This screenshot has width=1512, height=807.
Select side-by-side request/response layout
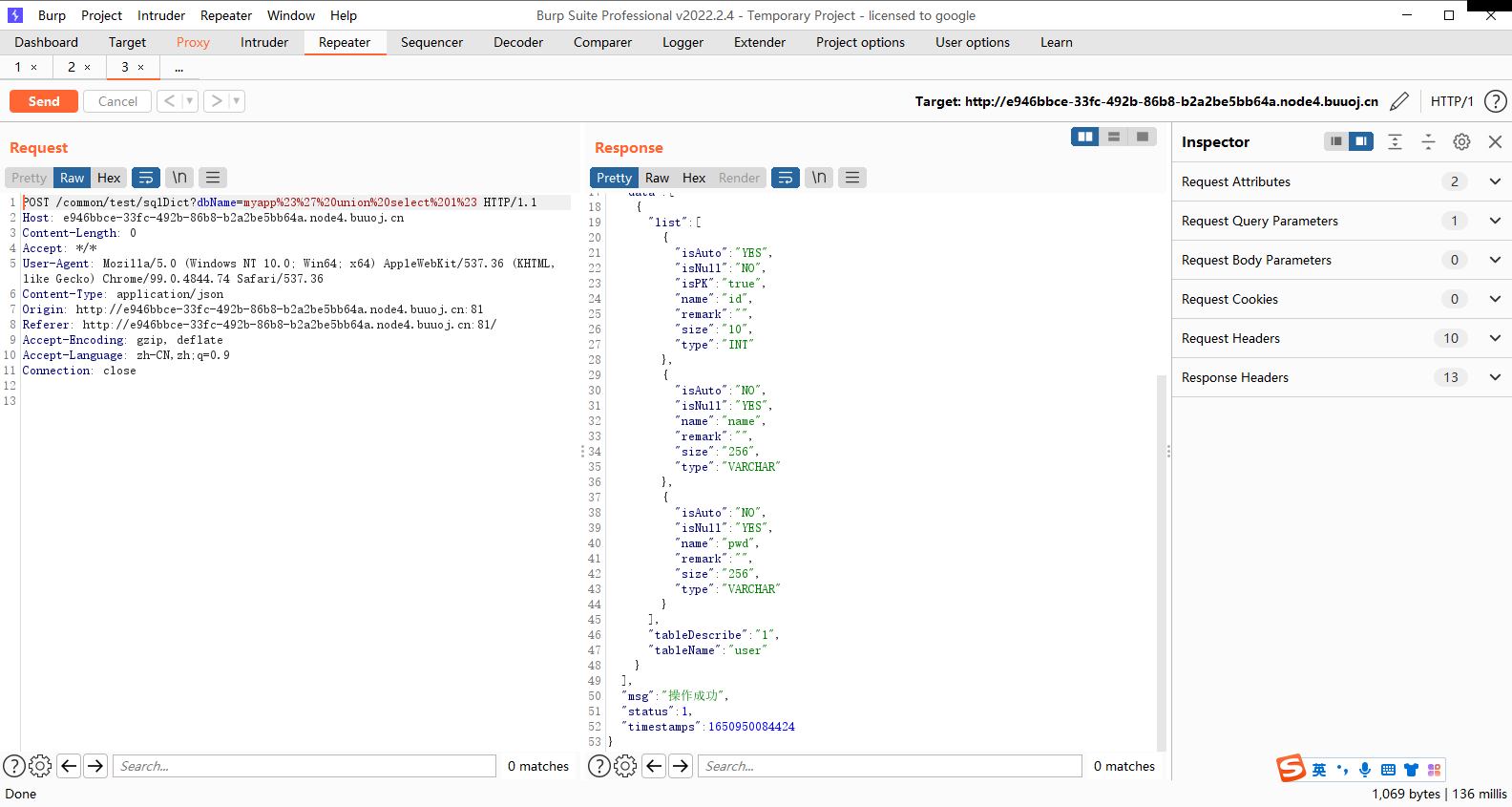click(x=1085, y=137)
